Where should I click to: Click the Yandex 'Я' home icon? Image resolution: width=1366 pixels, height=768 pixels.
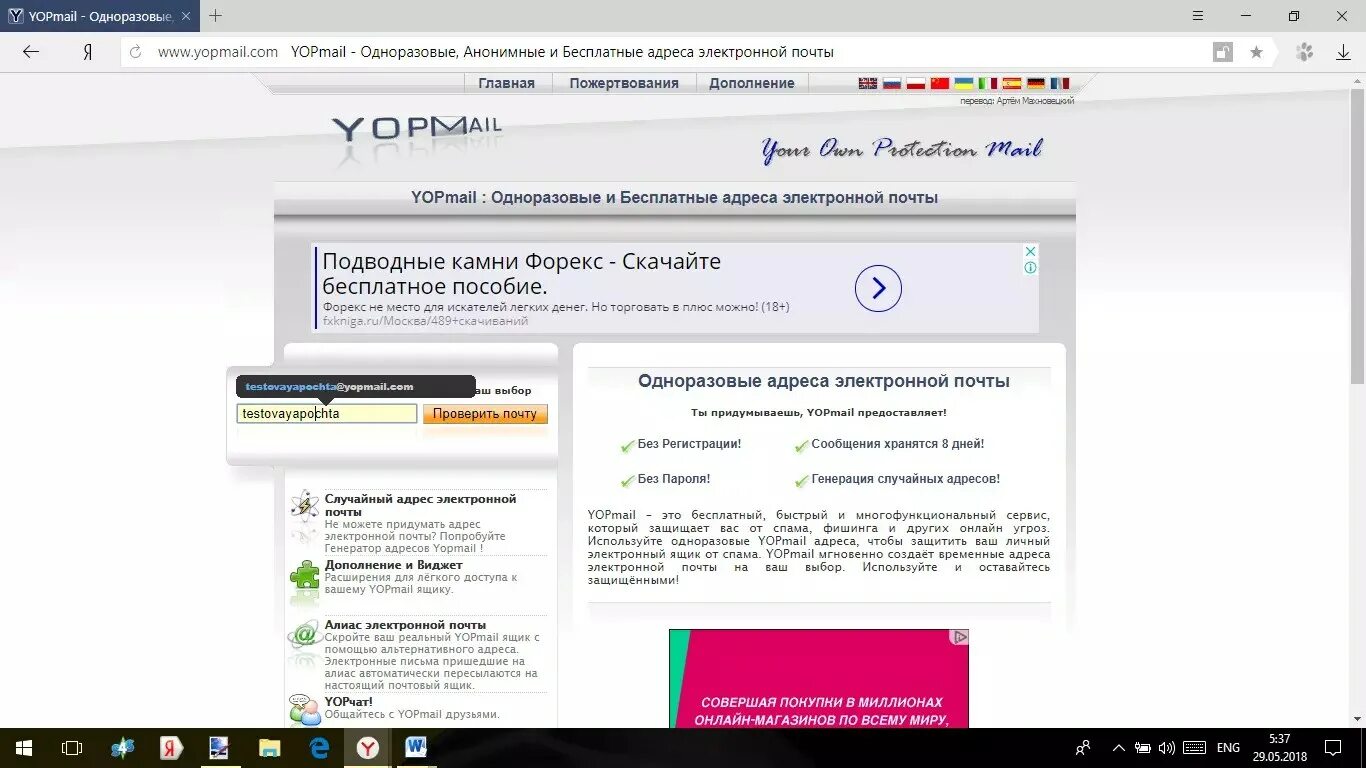click(88, 52)
